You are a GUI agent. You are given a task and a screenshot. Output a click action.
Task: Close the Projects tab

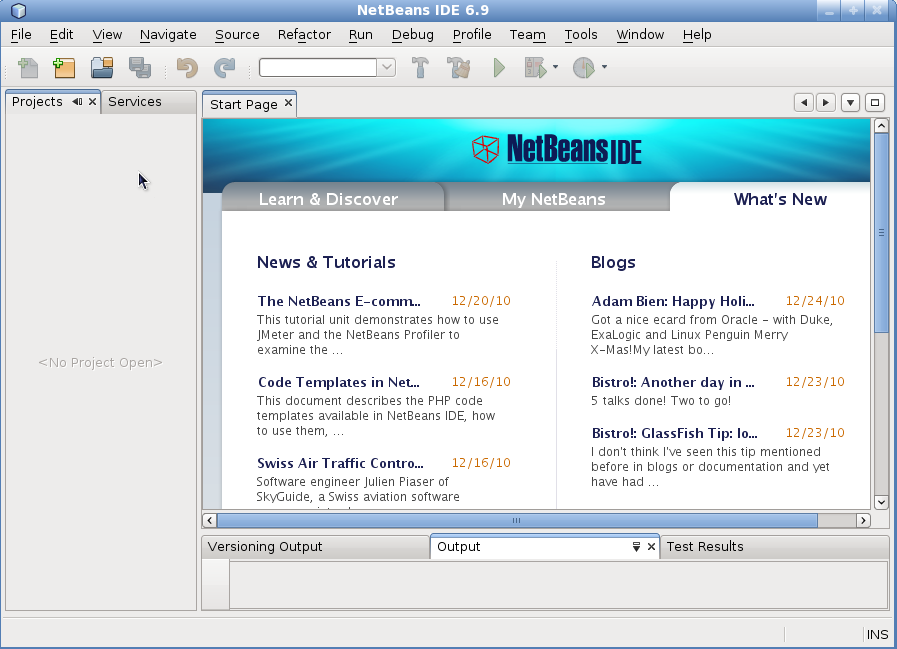point(92,102)
